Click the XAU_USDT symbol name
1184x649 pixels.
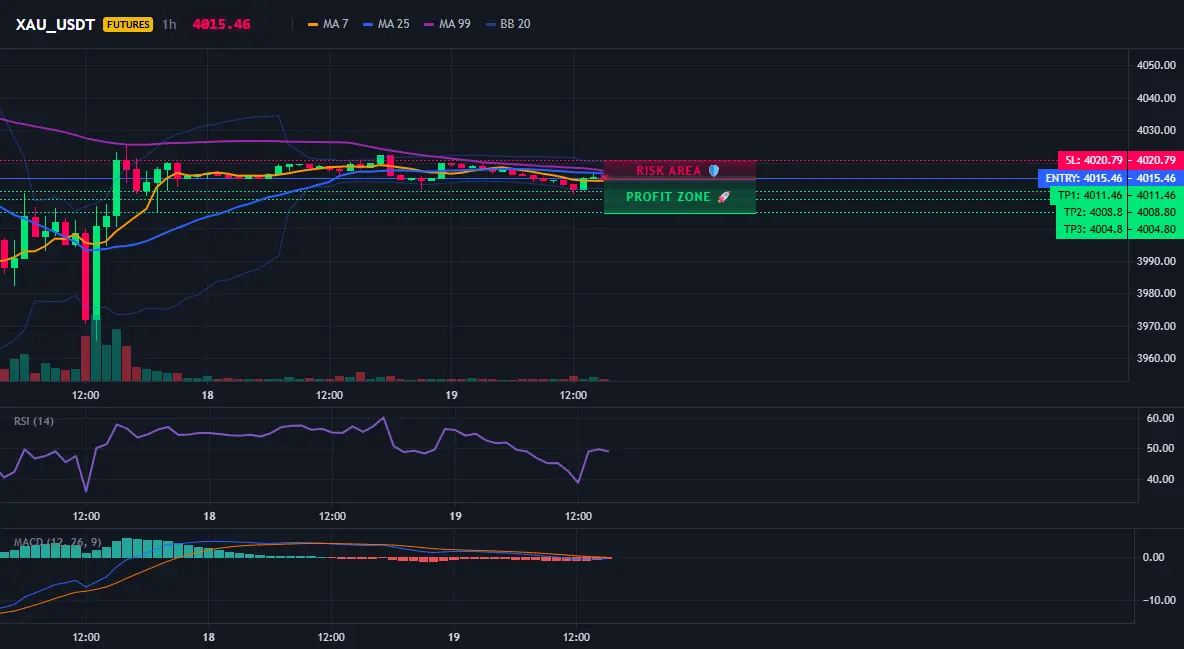[x=55, y=24]
